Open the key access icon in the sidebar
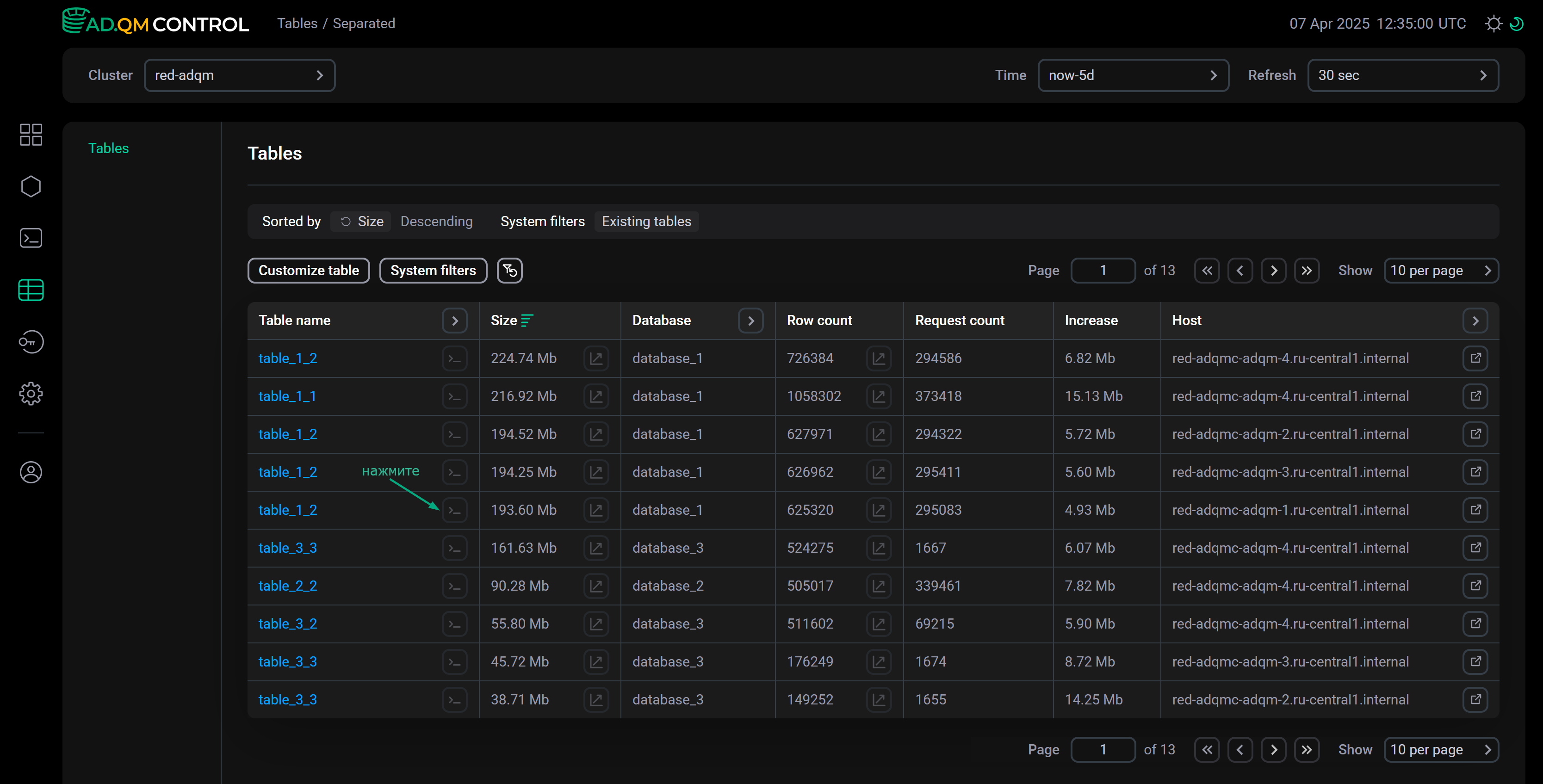1543x784 pixels. [x=31, y=342]
